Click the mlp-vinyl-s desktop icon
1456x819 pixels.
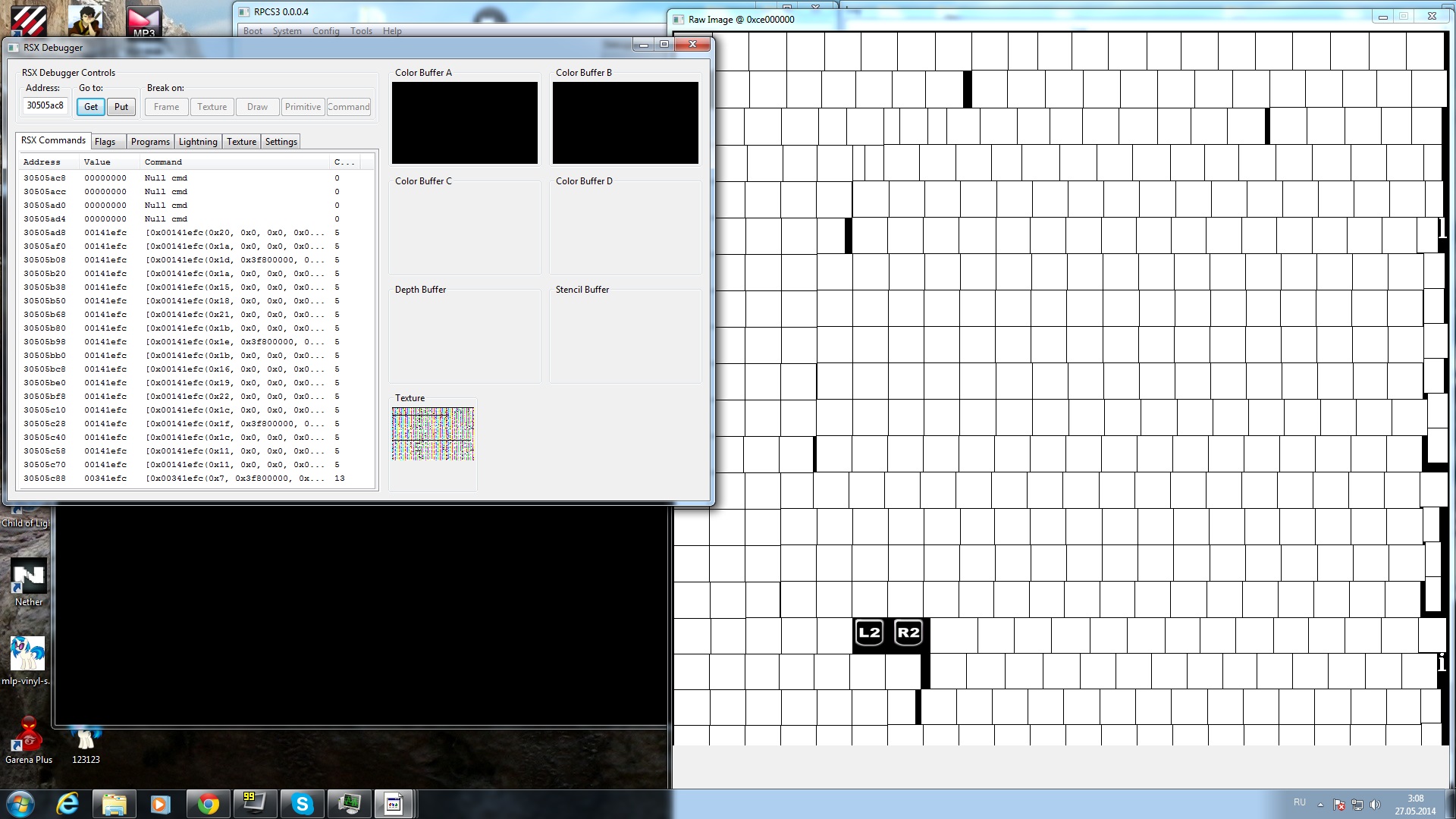[27, 654]
